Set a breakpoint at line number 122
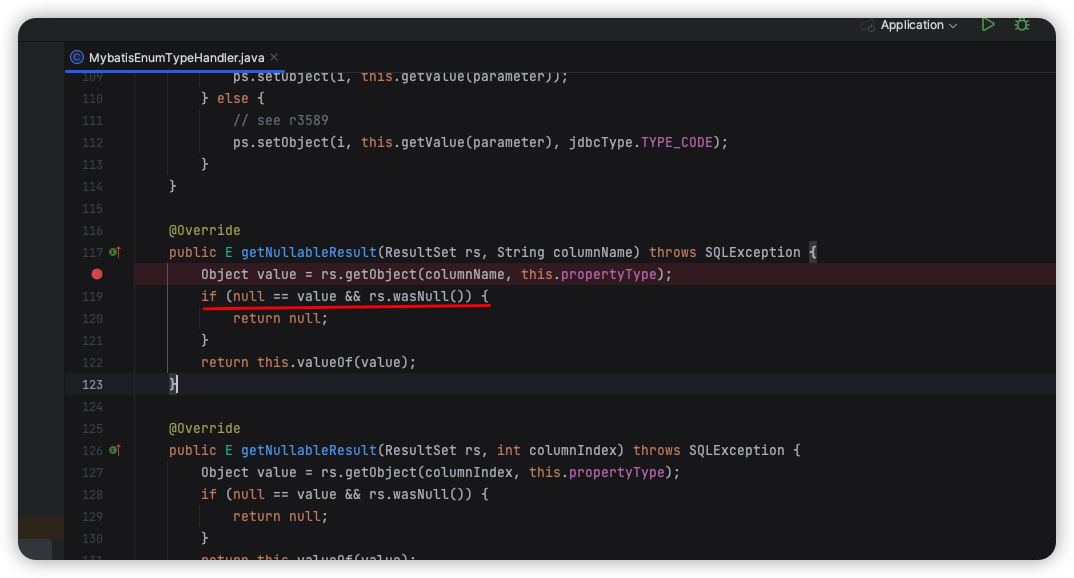Image resolution: width=1074 pixels, height=578 pixels. tap(93, 362)
